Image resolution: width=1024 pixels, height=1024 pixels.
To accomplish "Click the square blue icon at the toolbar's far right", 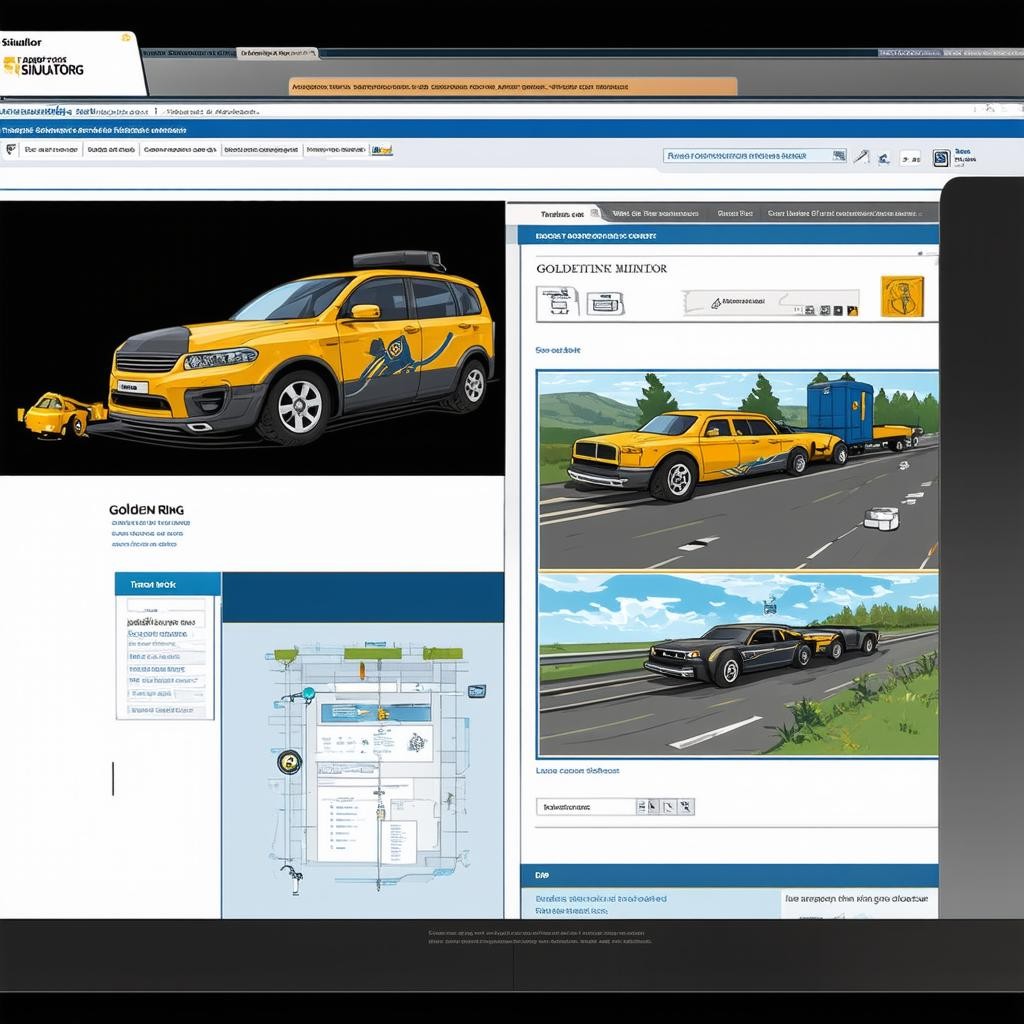I will click(x=941, y=157).
